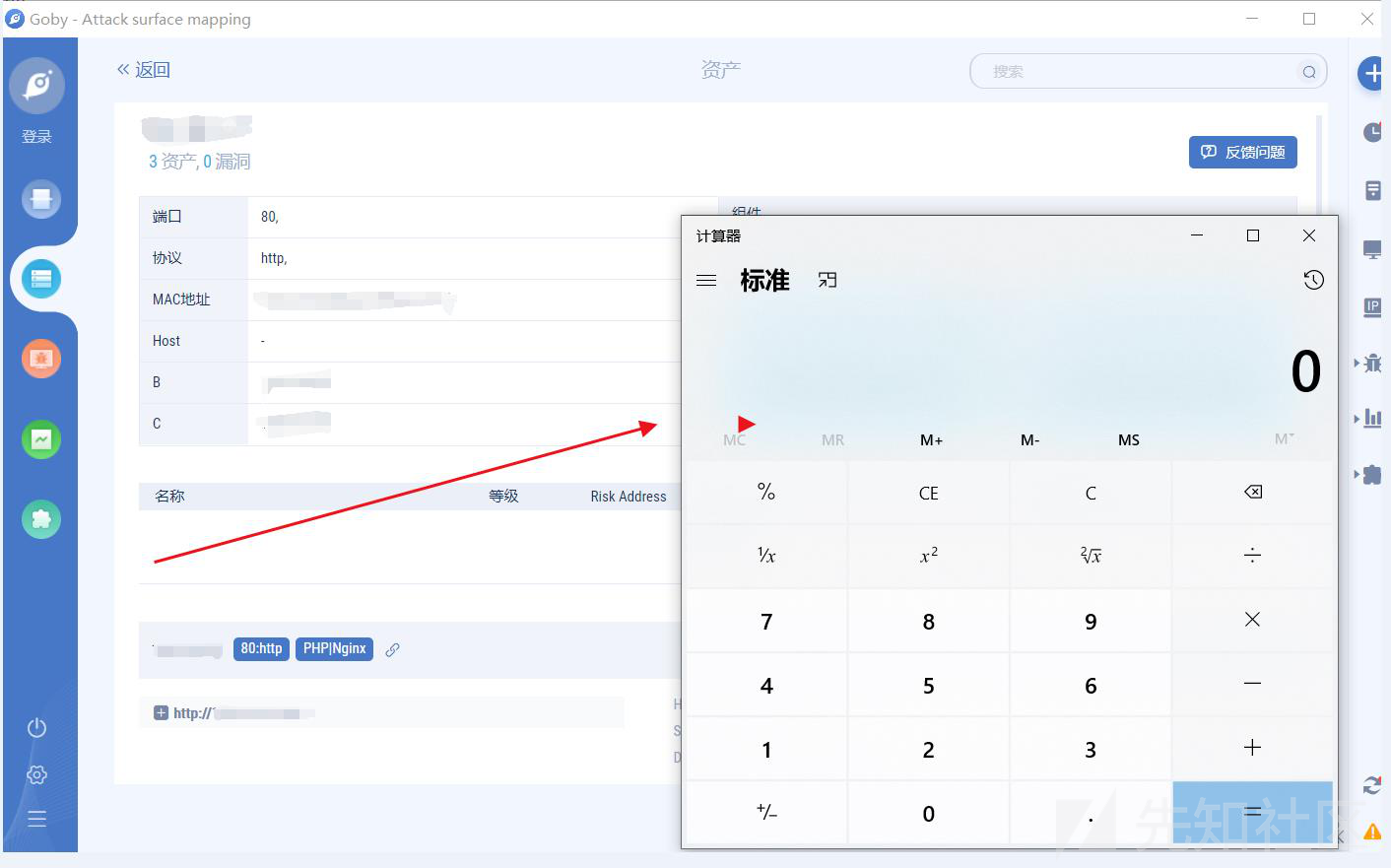
Task: Open the document icon in right panel
Action: coord(1372,190)
